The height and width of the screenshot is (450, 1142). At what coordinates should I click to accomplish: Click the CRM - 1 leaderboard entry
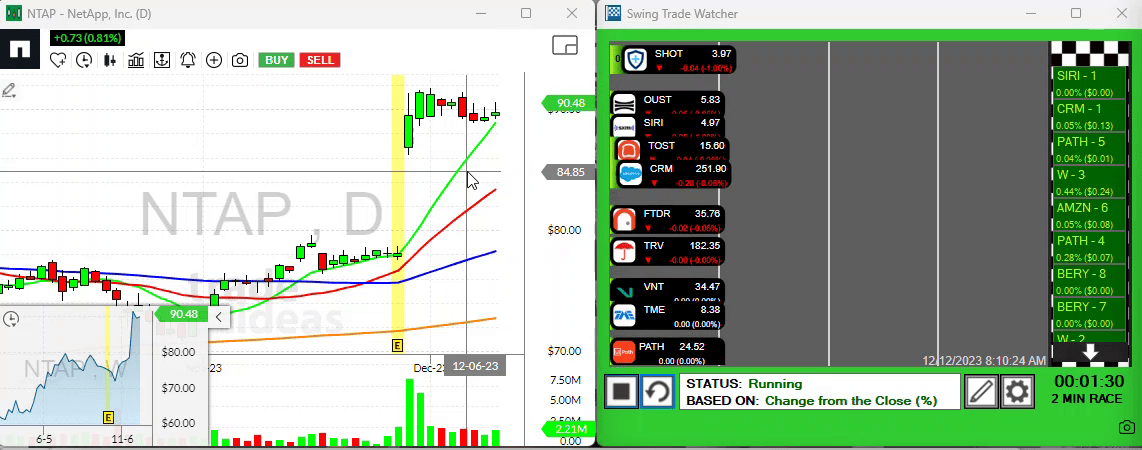tap(1090, 116)
